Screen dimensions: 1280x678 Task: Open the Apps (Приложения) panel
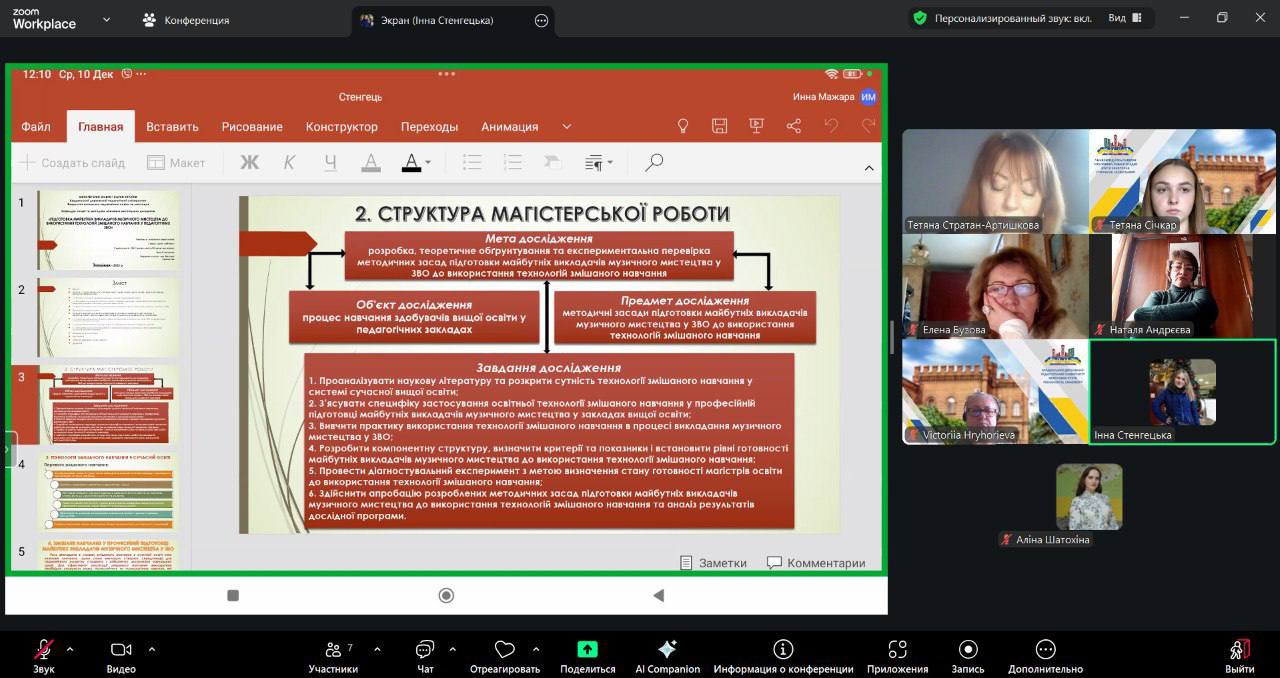[x=897, y=656]
